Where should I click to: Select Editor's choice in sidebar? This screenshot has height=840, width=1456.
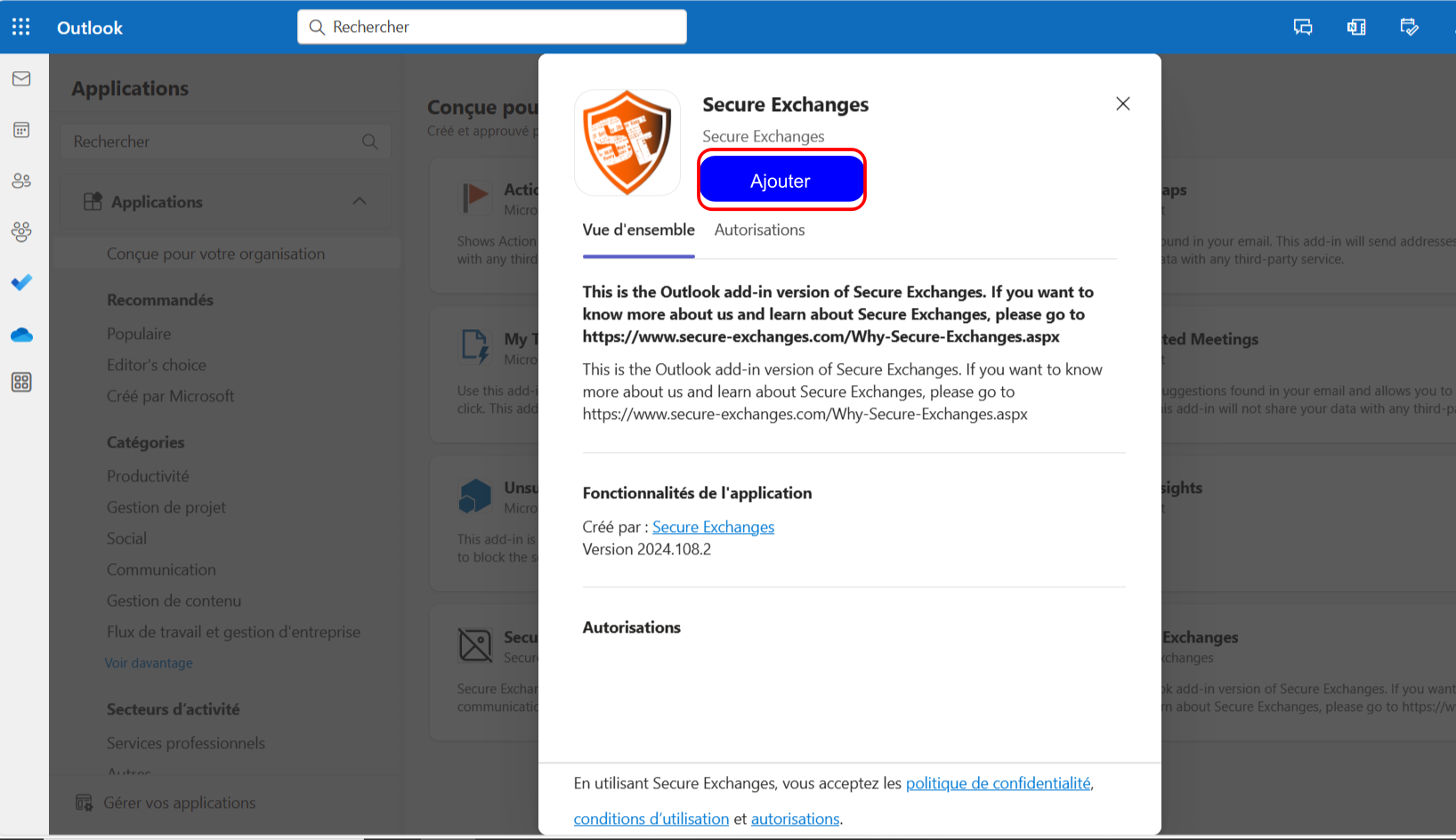157,365
